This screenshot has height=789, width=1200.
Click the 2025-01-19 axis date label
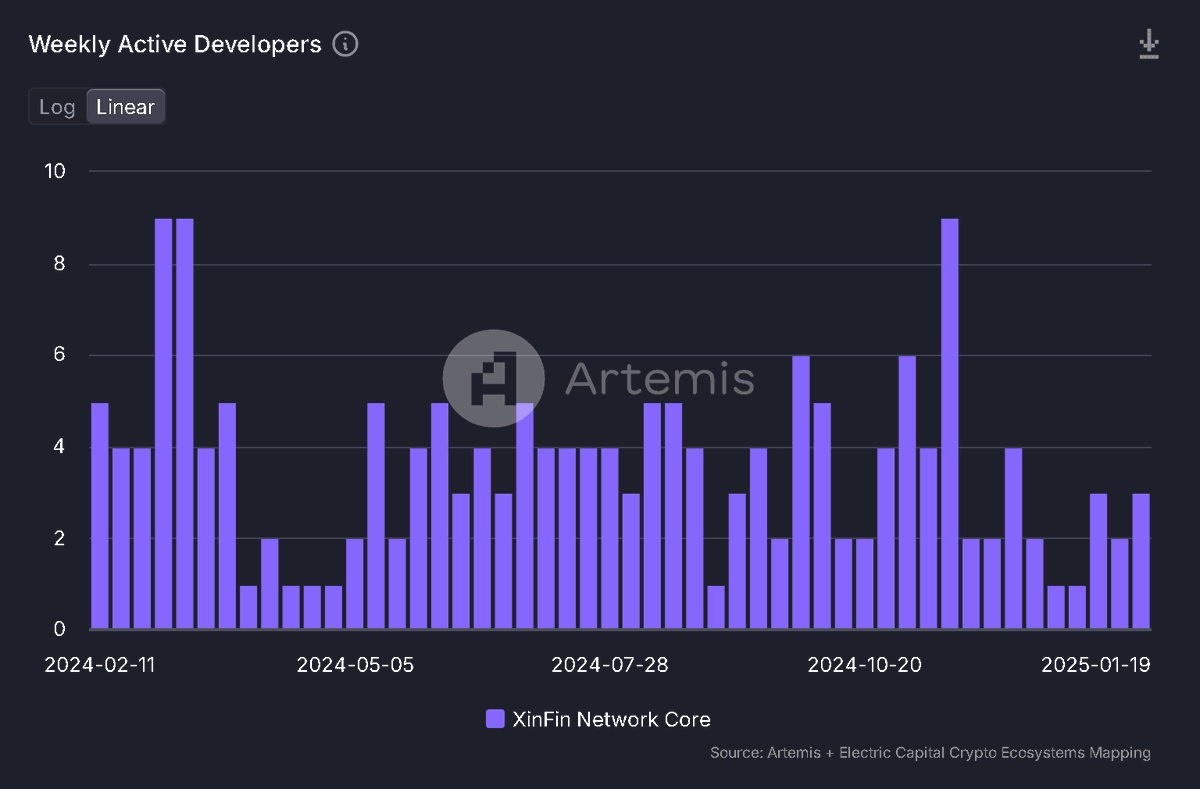(1096, 665)
